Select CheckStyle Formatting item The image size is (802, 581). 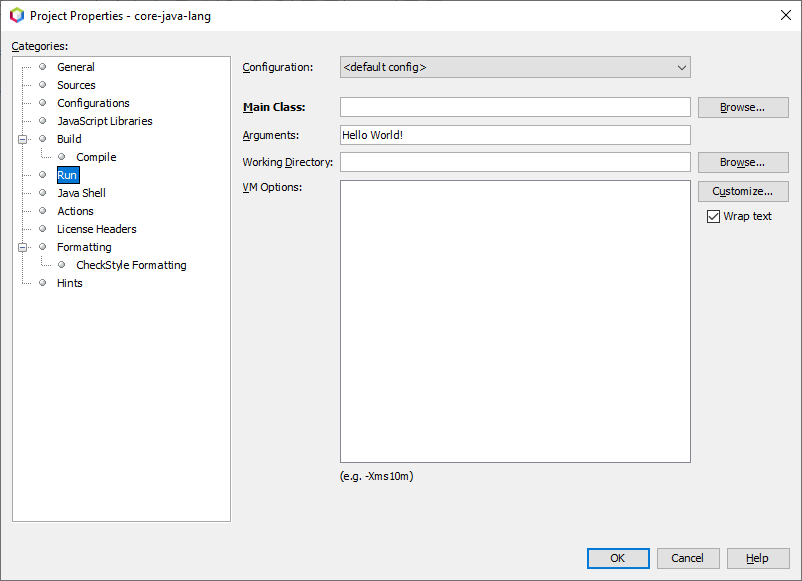131,265
